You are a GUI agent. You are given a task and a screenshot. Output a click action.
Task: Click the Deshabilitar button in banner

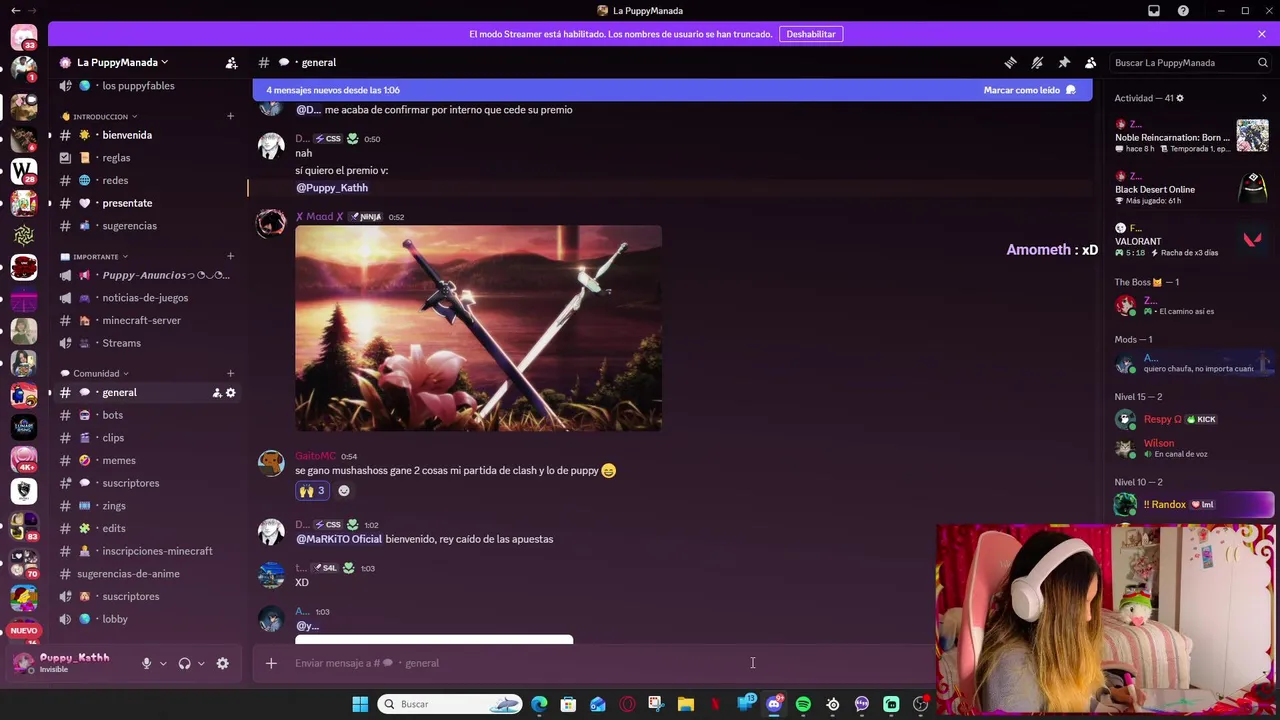click(811, 34)
